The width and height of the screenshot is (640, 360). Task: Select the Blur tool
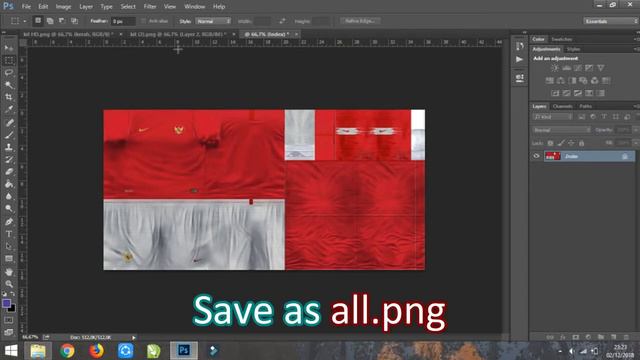click(x=9, y=196)
